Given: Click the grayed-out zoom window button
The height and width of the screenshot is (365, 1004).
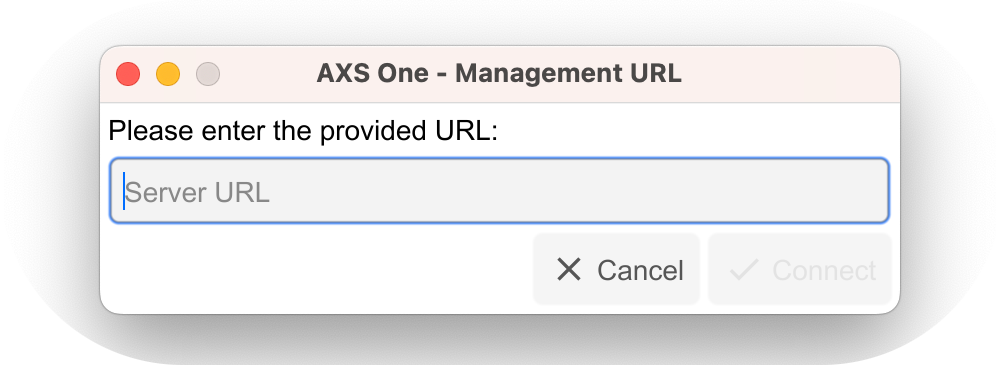Looking at the screenshot, I should [x=207, y=74].
